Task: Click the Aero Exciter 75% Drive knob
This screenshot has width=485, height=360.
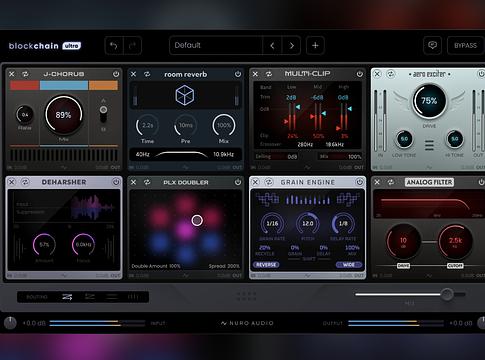Action: coord(429,101)
